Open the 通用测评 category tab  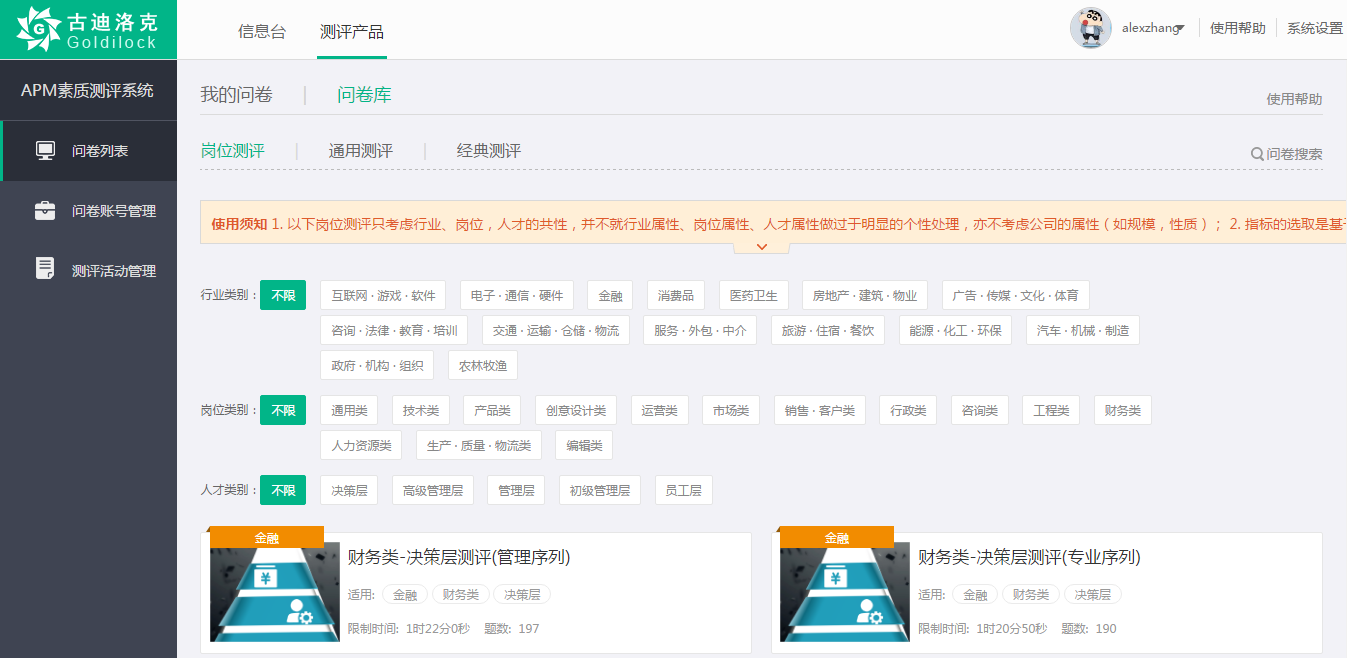(x=363, y=151)
